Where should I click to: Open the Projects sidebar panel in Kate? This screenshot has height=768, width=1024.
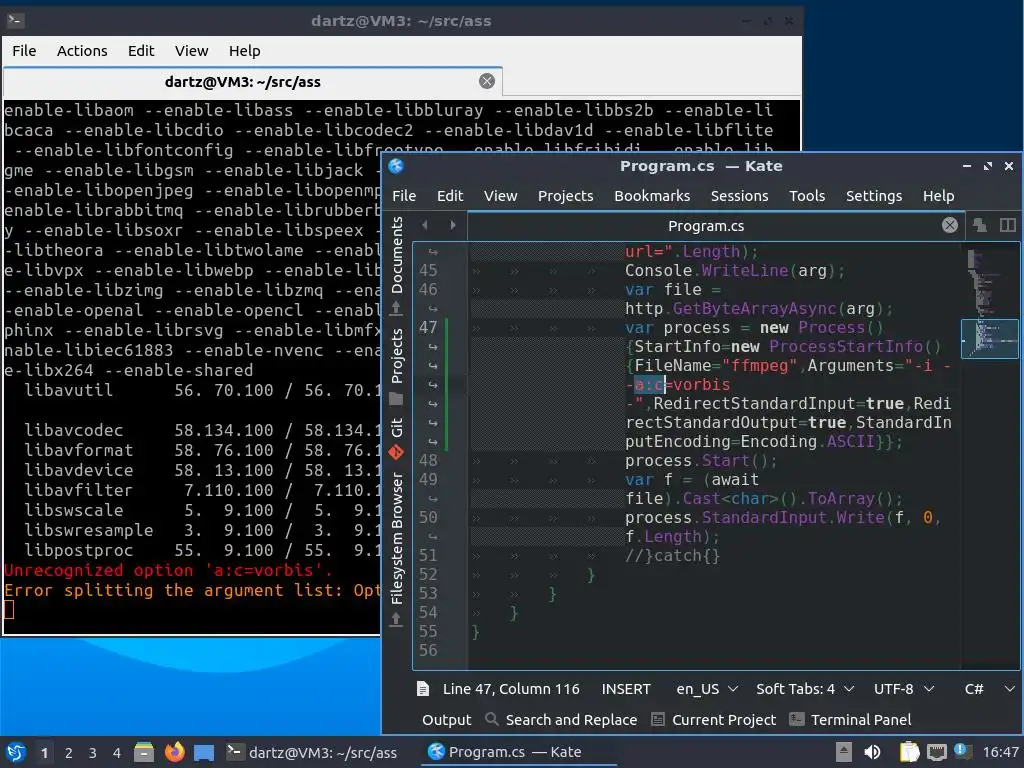396,366
